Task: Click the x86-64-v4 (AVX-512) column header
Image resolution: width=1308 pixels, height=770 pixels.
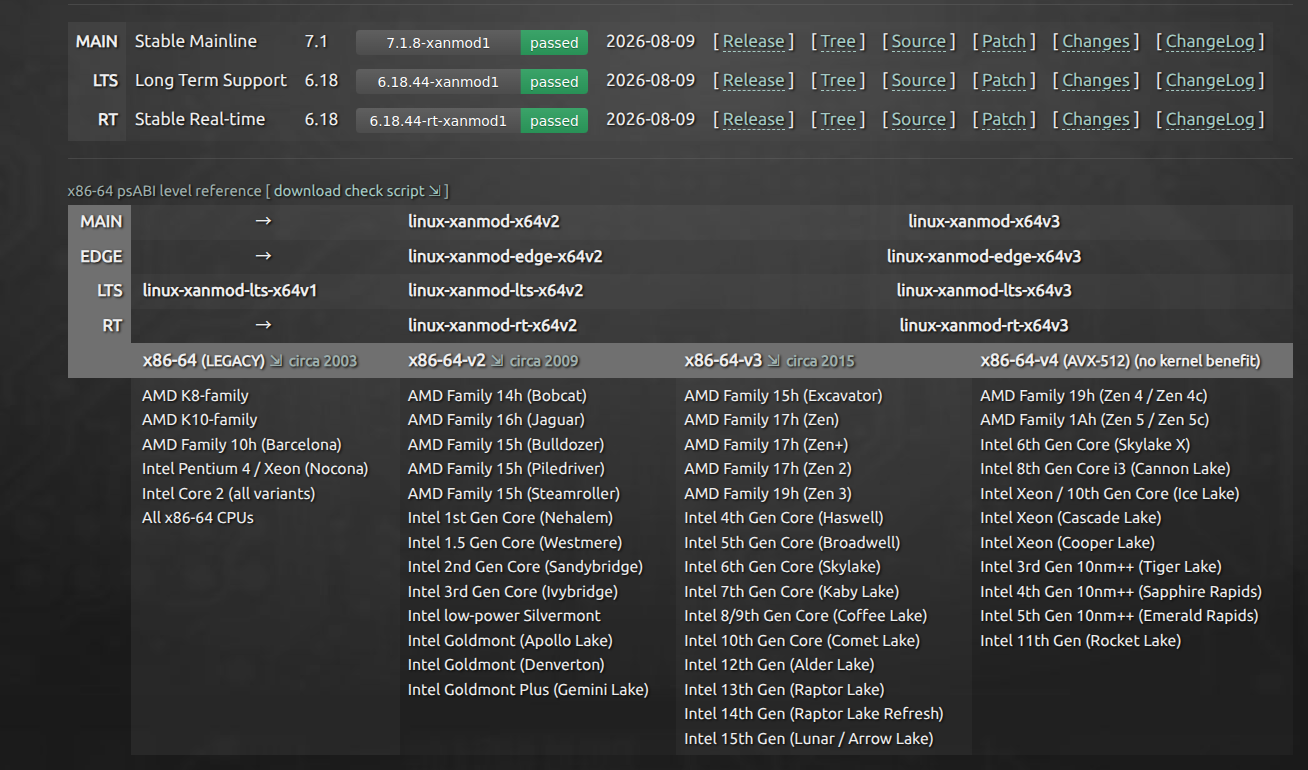Action: [1120, 361]
